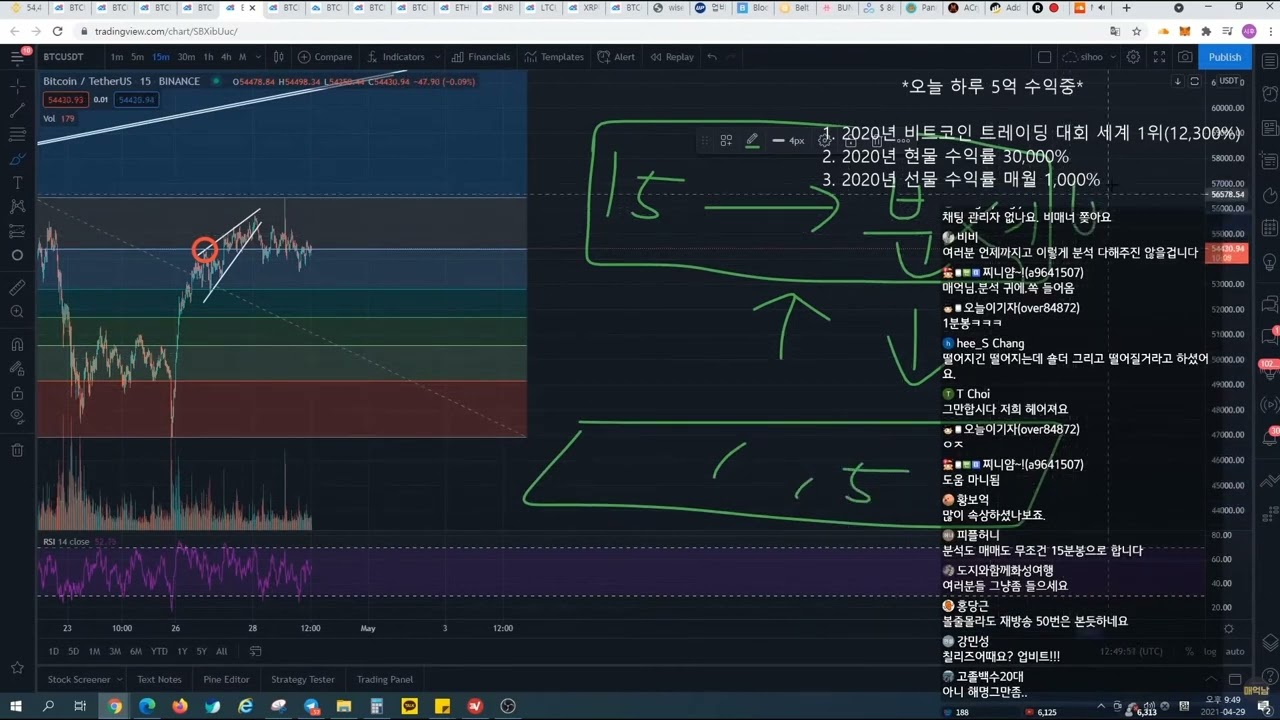Toggle the auto scale button
Image resolution: width=1280 pixels, height=720 pixels.
(1235, 651)
